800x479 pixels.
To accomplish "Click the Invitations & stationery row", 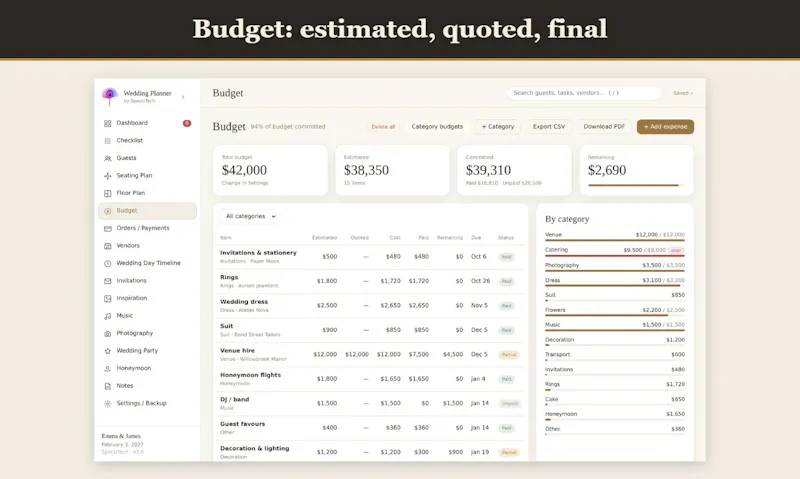I will 370,257.
